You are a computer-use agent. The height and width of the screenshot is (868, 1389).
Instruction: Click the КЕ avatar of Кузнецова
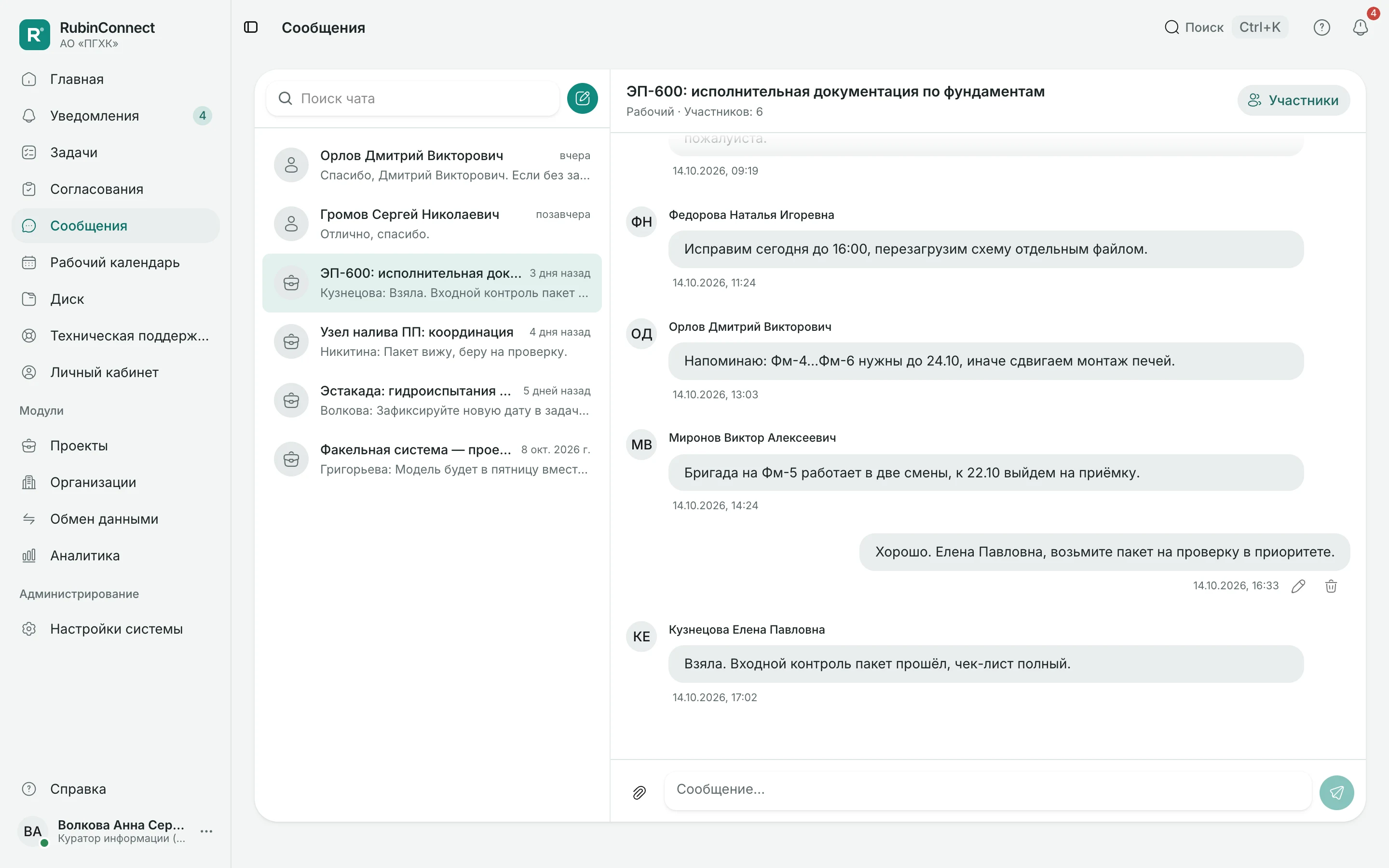(x=641, y=636)
